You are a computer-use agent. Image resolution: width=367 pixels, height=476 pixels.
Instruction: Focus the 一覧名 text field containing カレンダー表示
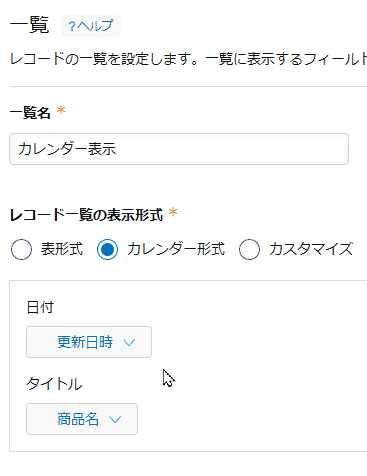(x=179, y=149)
